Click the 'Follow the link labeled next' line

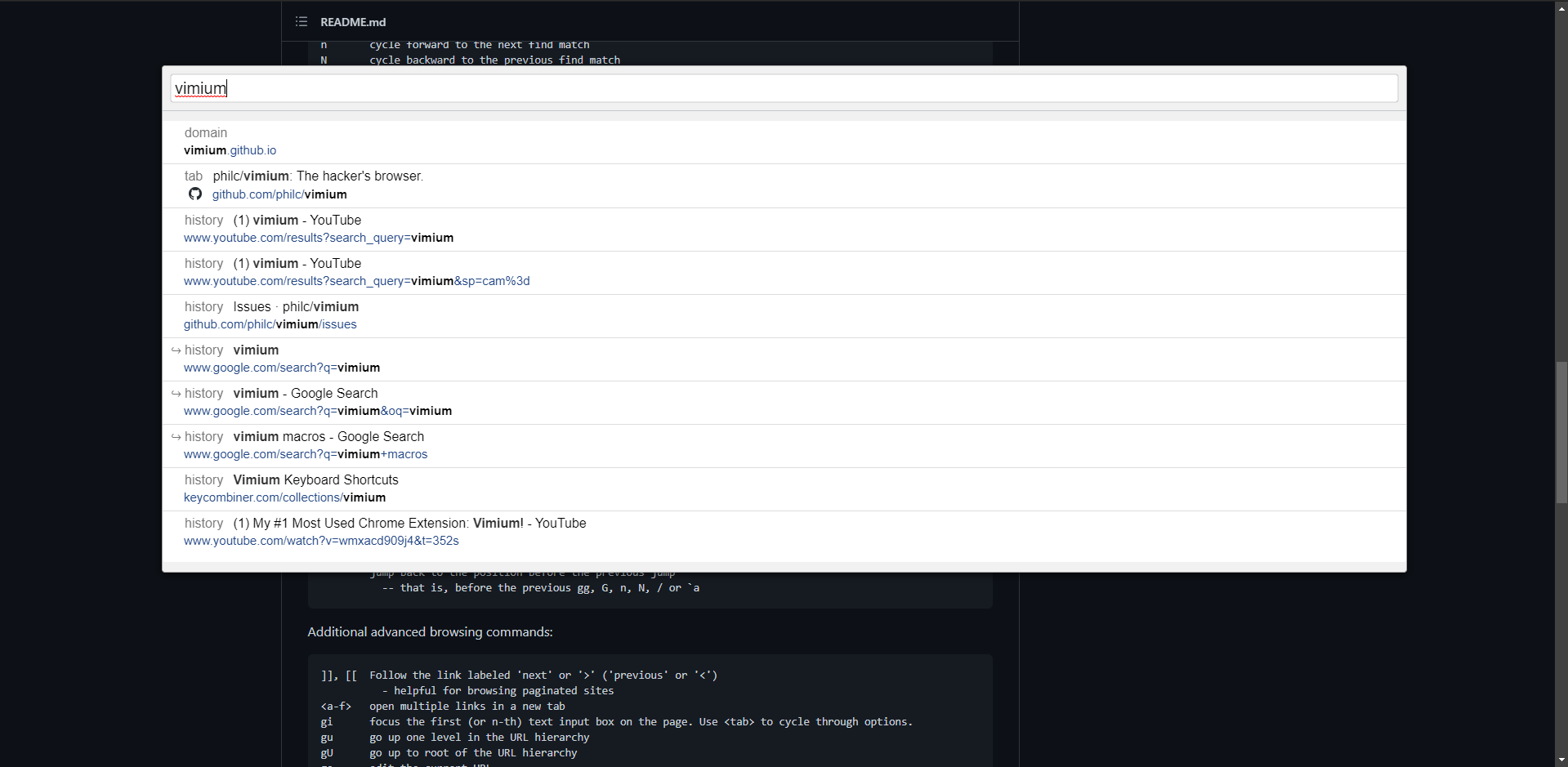tap(543, 676)
